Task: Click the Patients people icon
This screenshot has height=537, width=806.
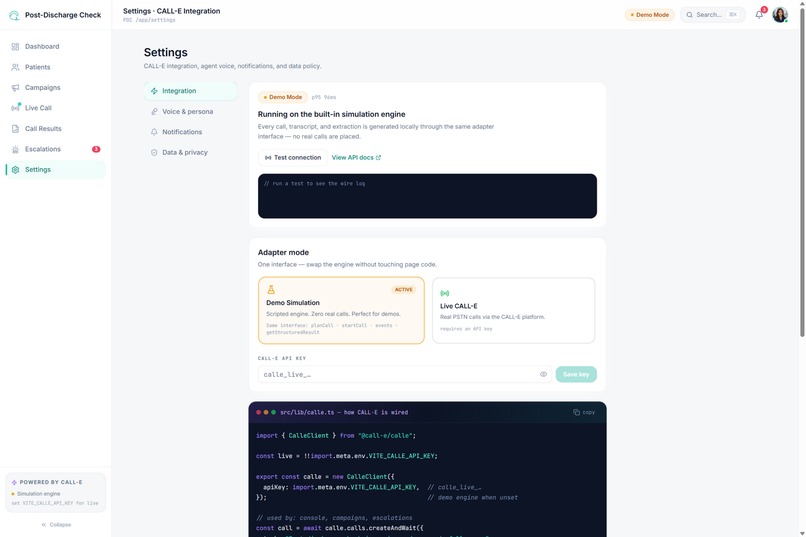Action: tap(15, 67)
